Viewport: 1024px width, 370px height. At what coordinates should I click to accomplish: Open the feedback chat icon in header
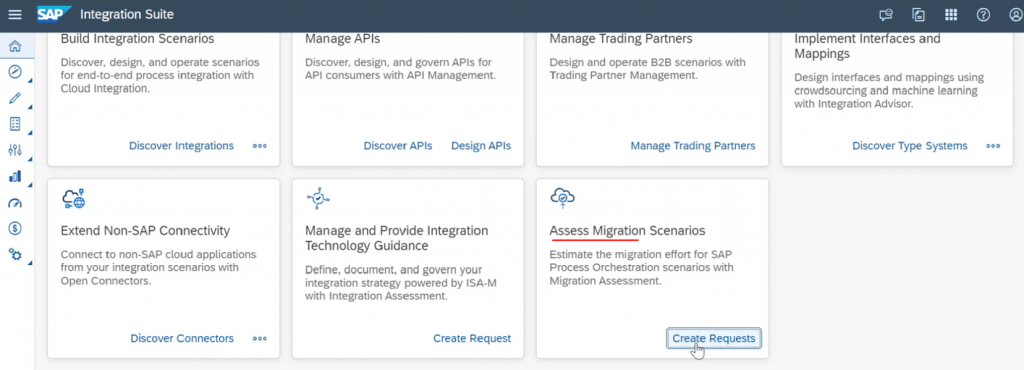coord(886,15)
